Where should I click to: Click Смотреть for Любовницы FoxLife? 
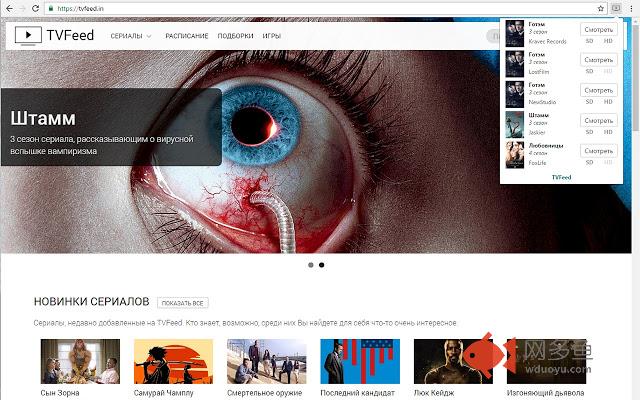click(x=599, y=151)
